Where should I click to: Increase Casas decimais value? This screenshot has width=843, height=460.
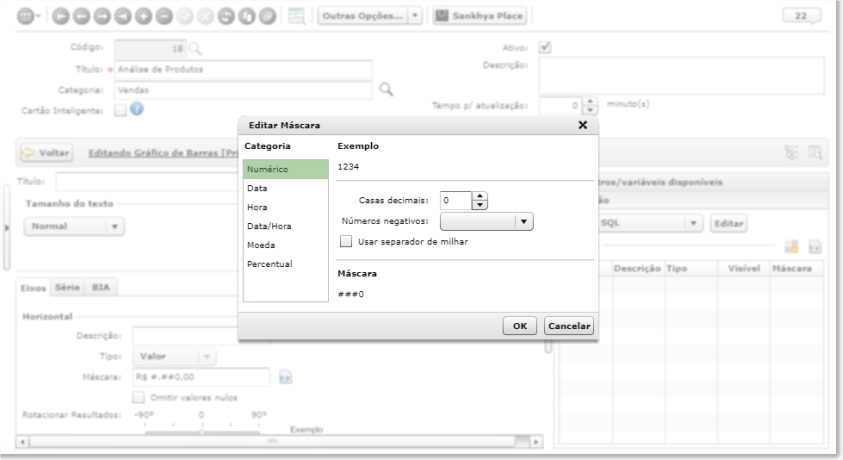pos(480,196)
